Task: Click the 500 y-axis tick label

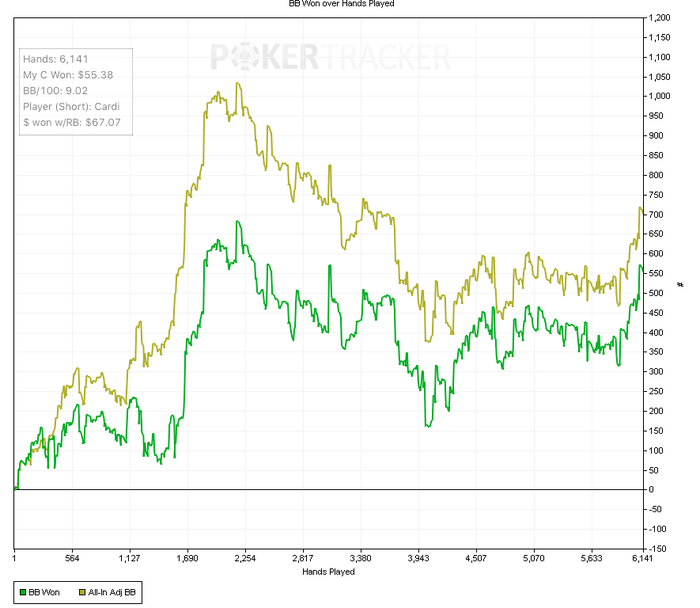Action: pos(656,293)
